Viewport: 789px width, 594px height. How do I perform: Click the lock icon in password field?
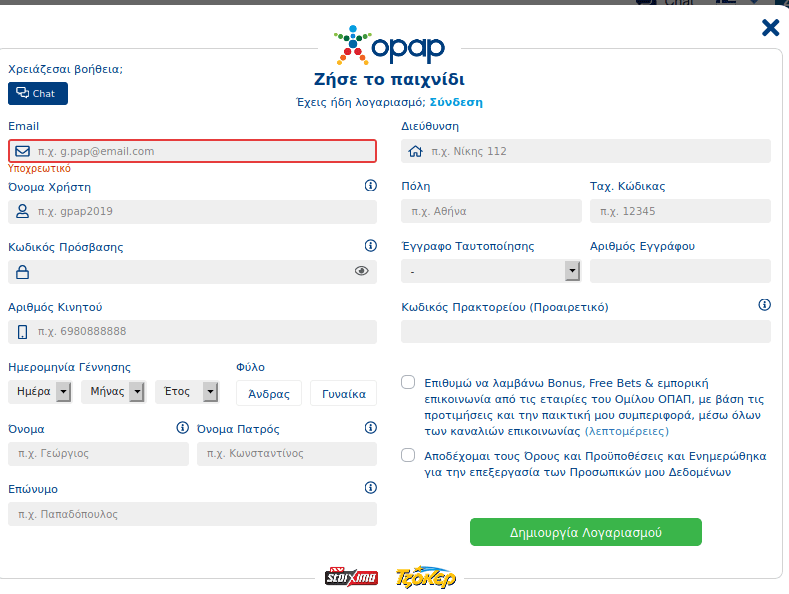[x=23, y=272]
